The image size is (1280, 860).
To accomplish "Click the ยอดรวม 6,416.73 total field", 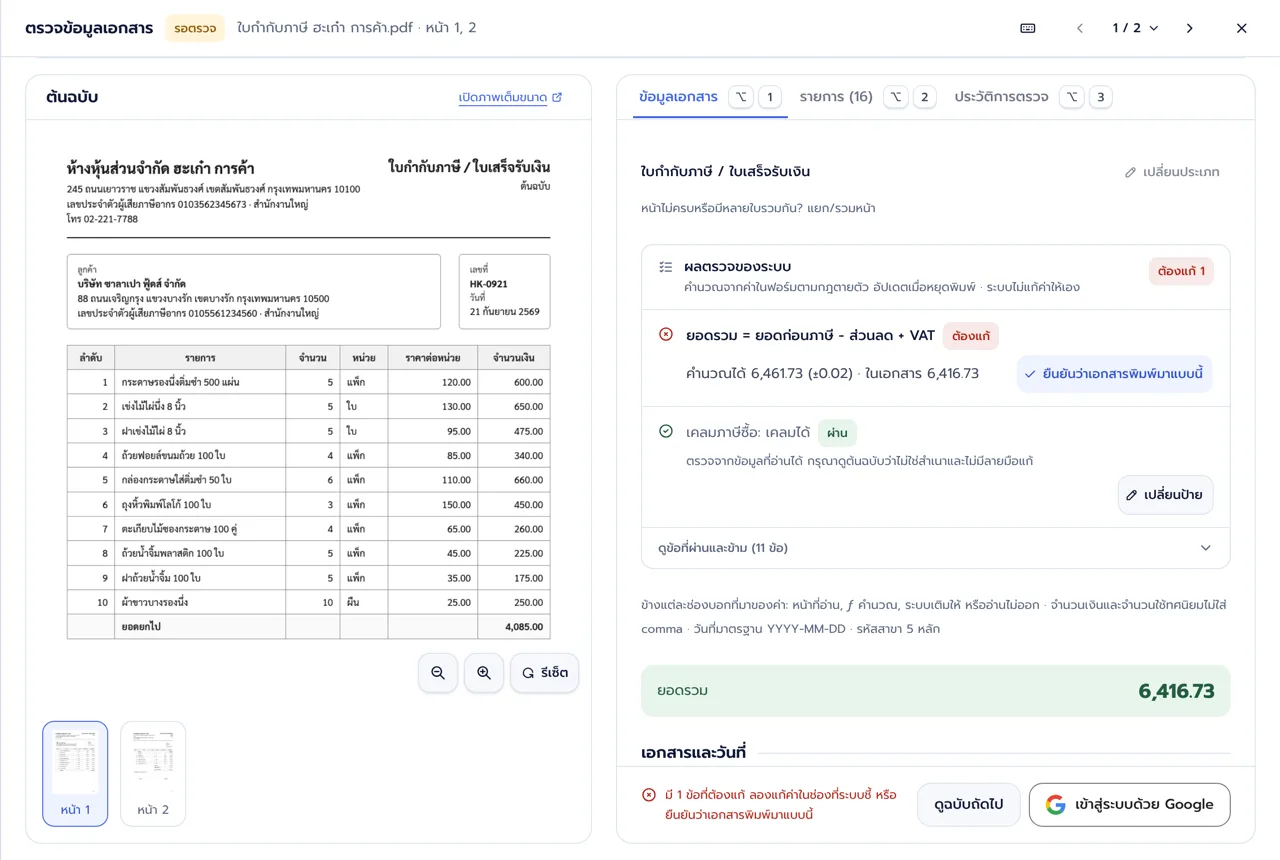I will (936, 691).
